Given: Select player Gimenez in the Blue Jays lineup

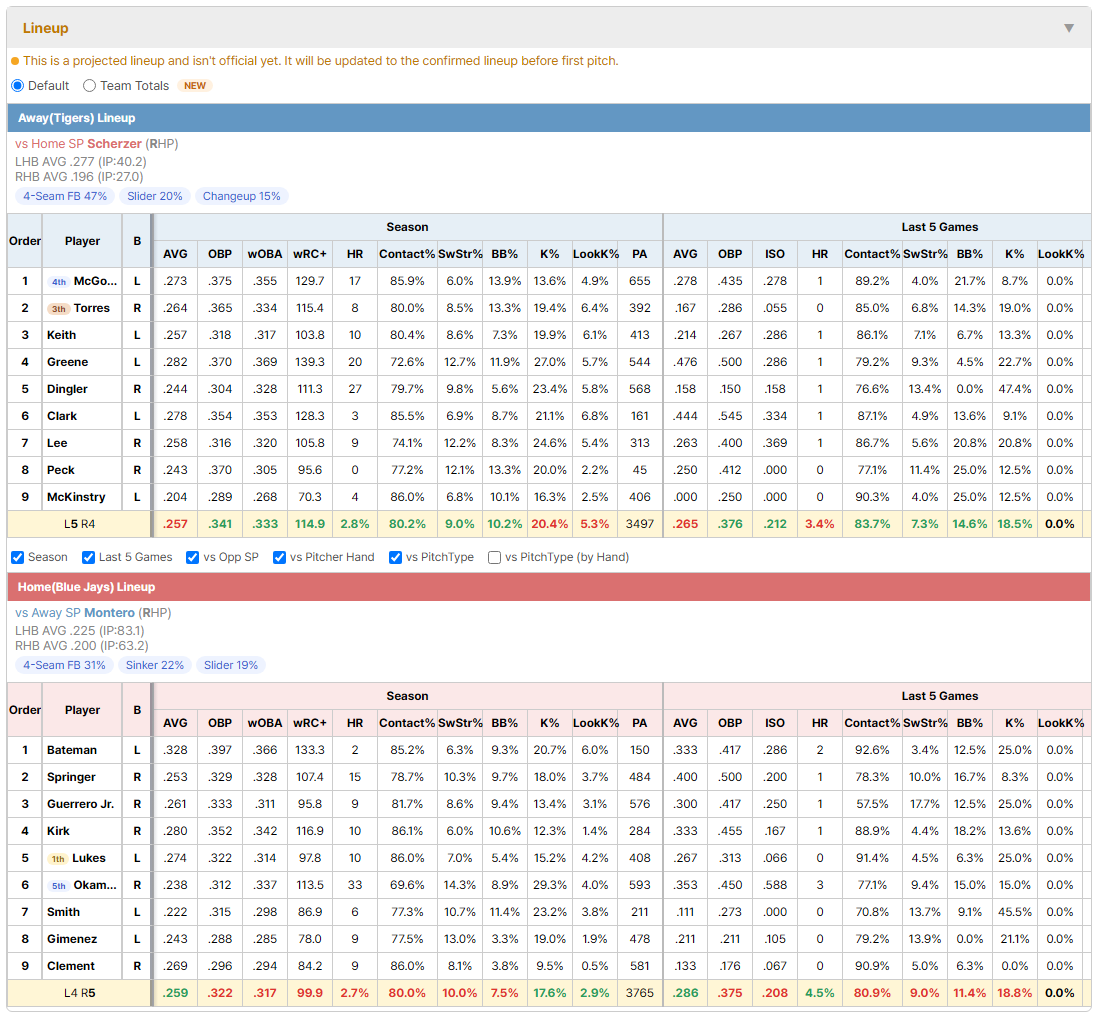Looking at the screenshot, I should click(x=72, y=940).
